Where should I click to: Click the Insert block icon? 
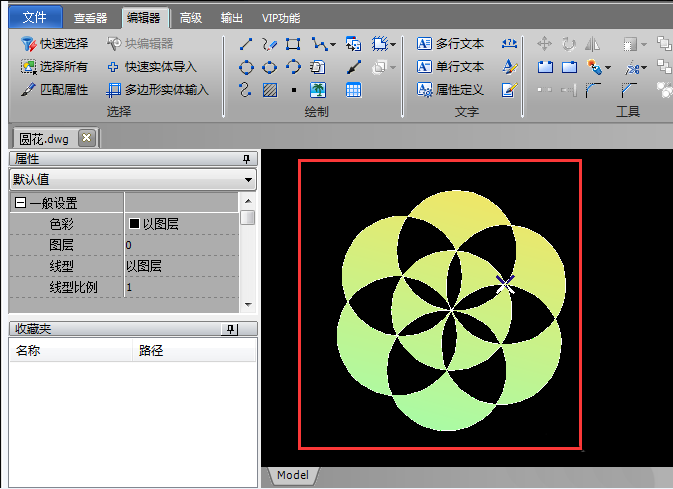coord(353,44)
